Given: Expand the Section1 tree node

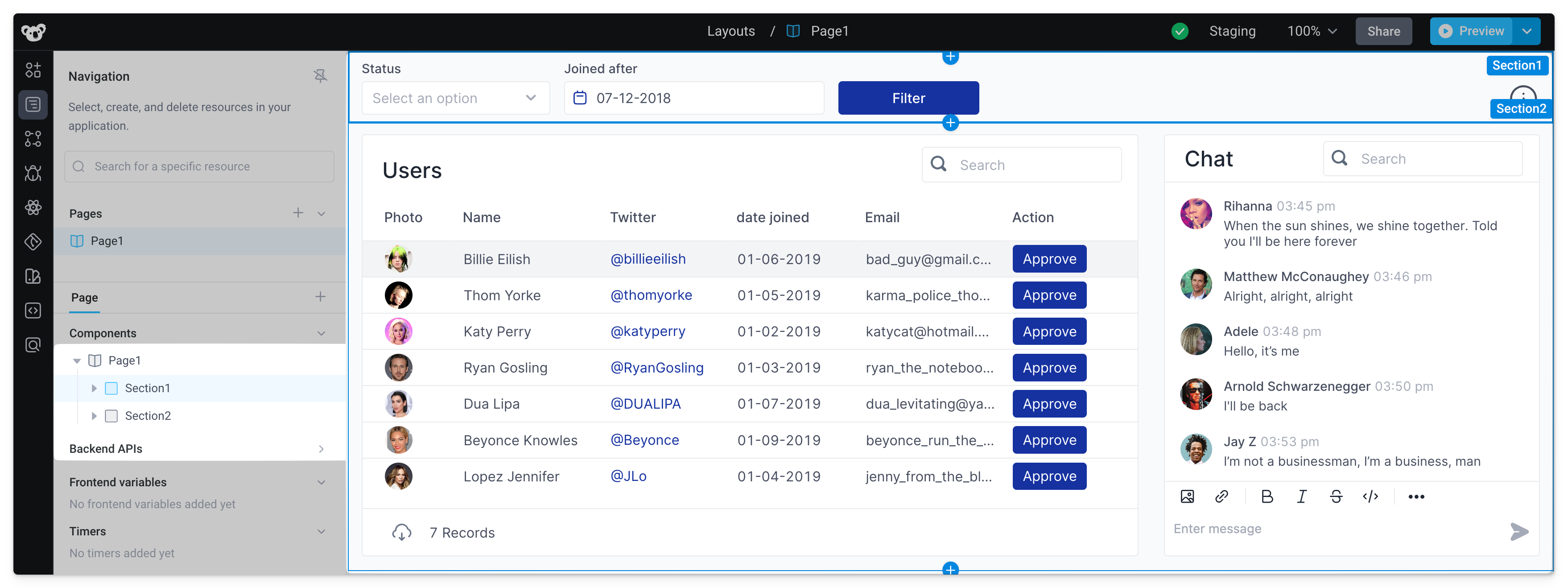Looking at the screenshot, I should point(94,388).
